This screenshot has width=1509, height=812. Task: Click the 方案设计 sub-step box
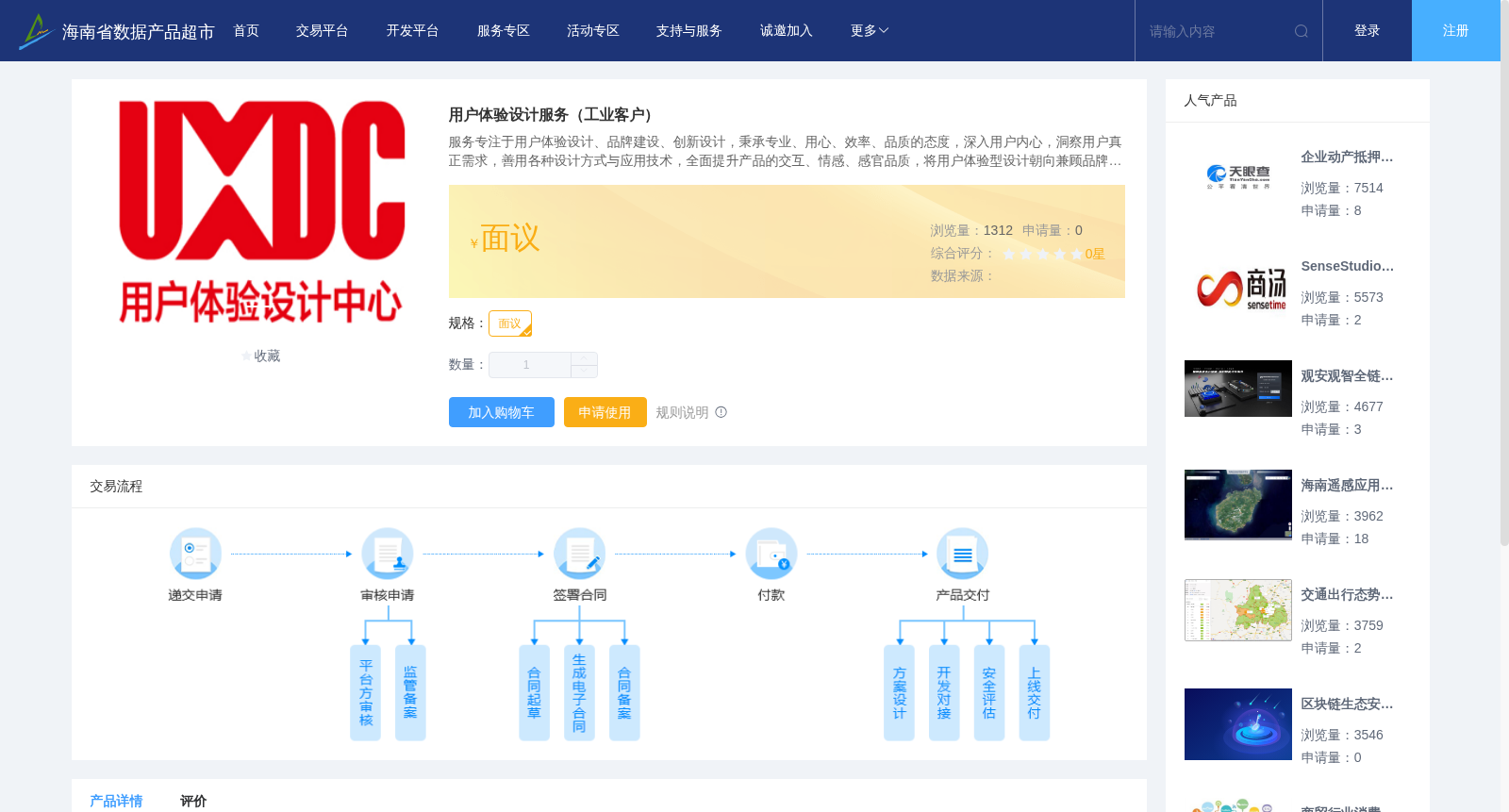coord(899,692)
